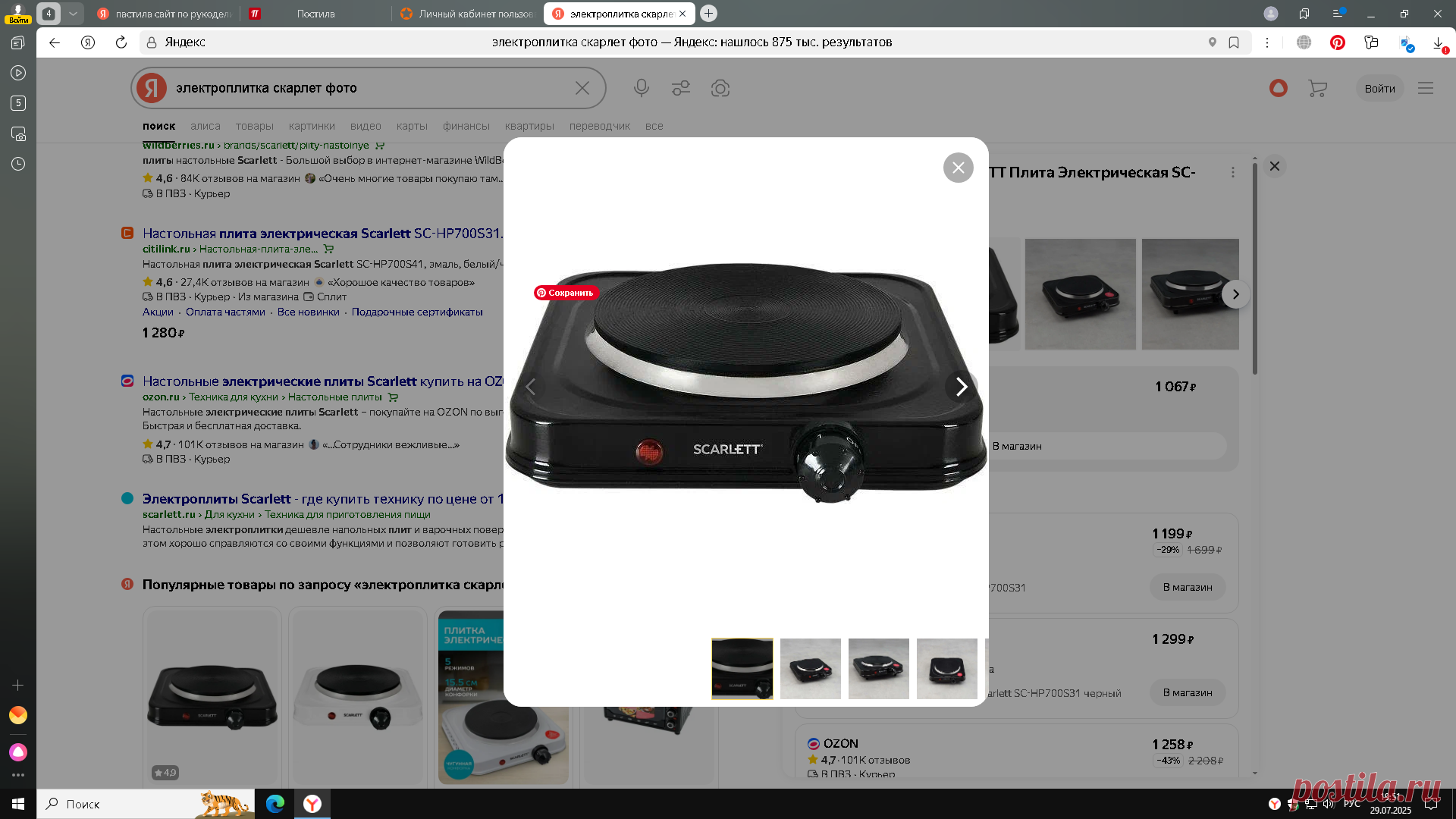Image resolution: width=1456 pixels, height=819 pixels.
Task: Click Оплата частями link under citilink
Action: tap(225, 312)
